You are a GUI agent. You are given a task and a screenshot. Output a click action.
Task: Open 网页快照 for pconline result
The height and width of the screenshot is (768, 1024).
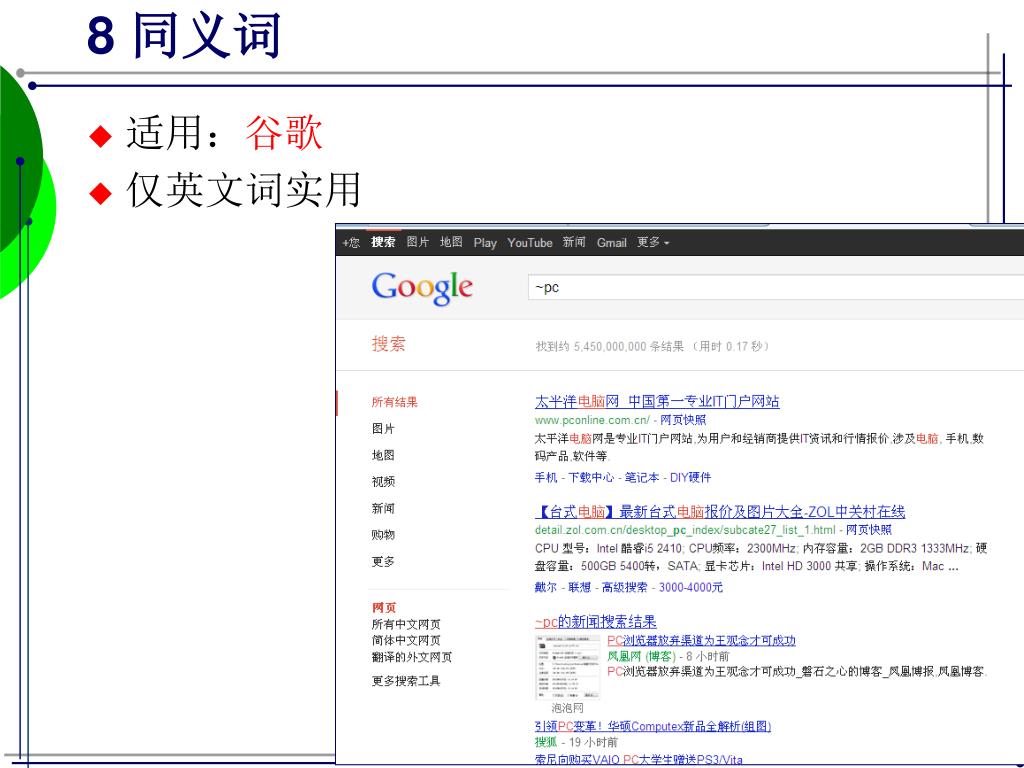coord(683,420)
